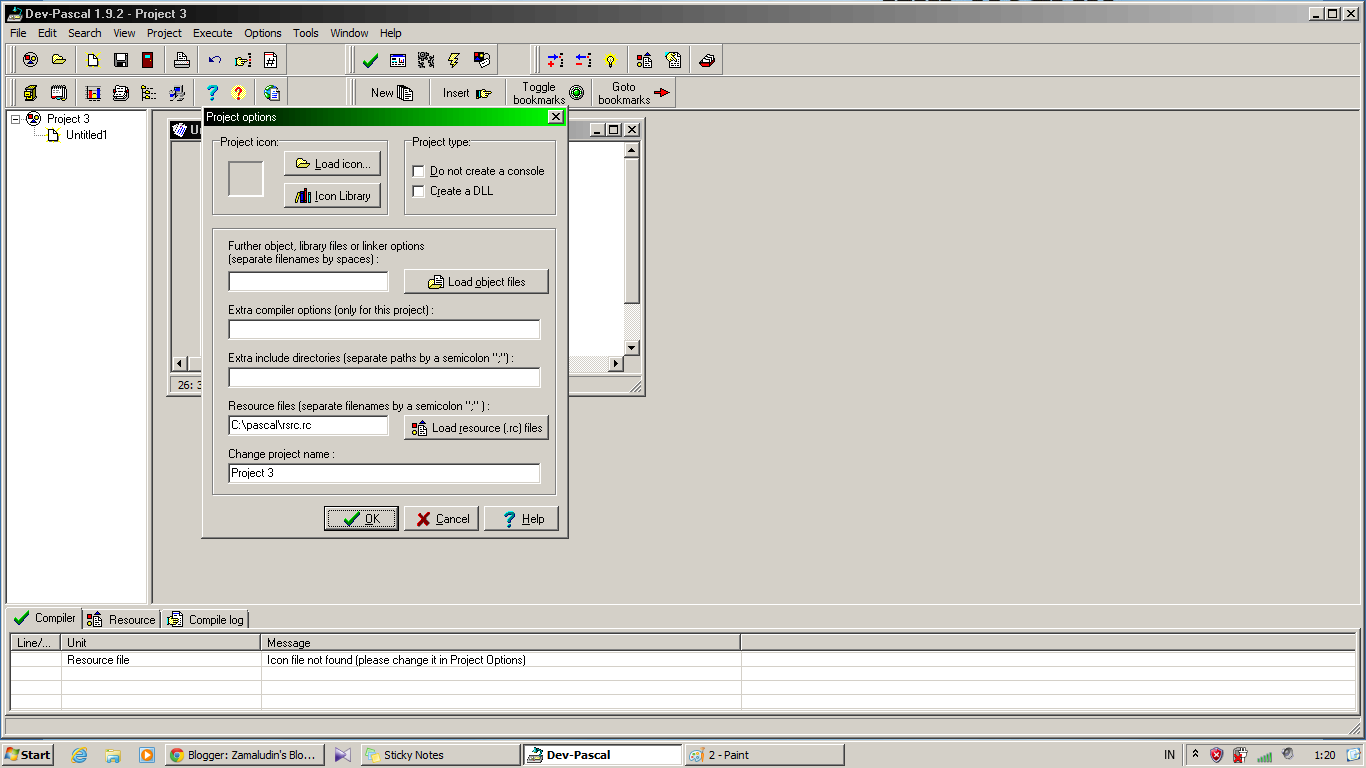Click the green checkmark compile icon

pyautogui.click(x=370, y=60)
